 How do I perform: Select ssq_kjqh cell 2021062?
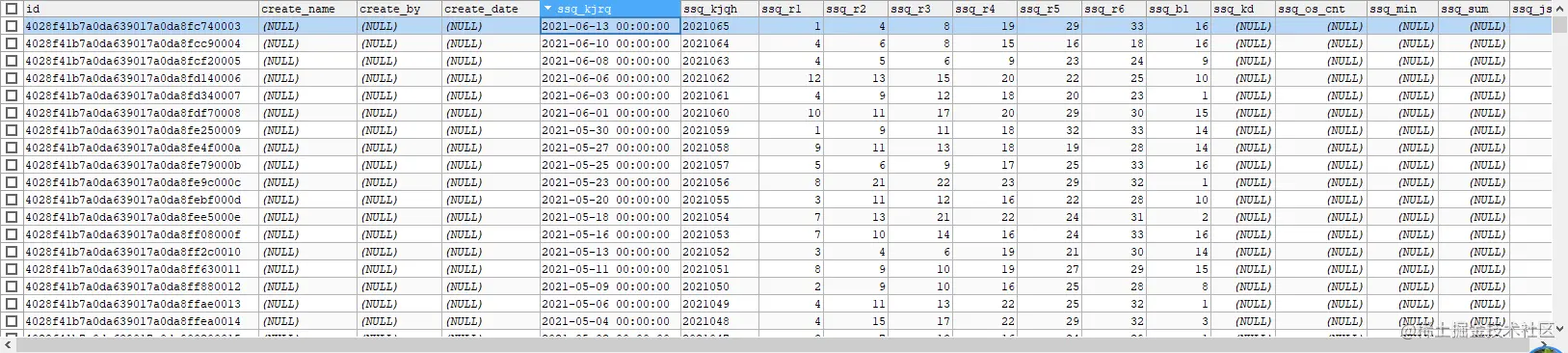pyautogui.click(x=719, y=78)
